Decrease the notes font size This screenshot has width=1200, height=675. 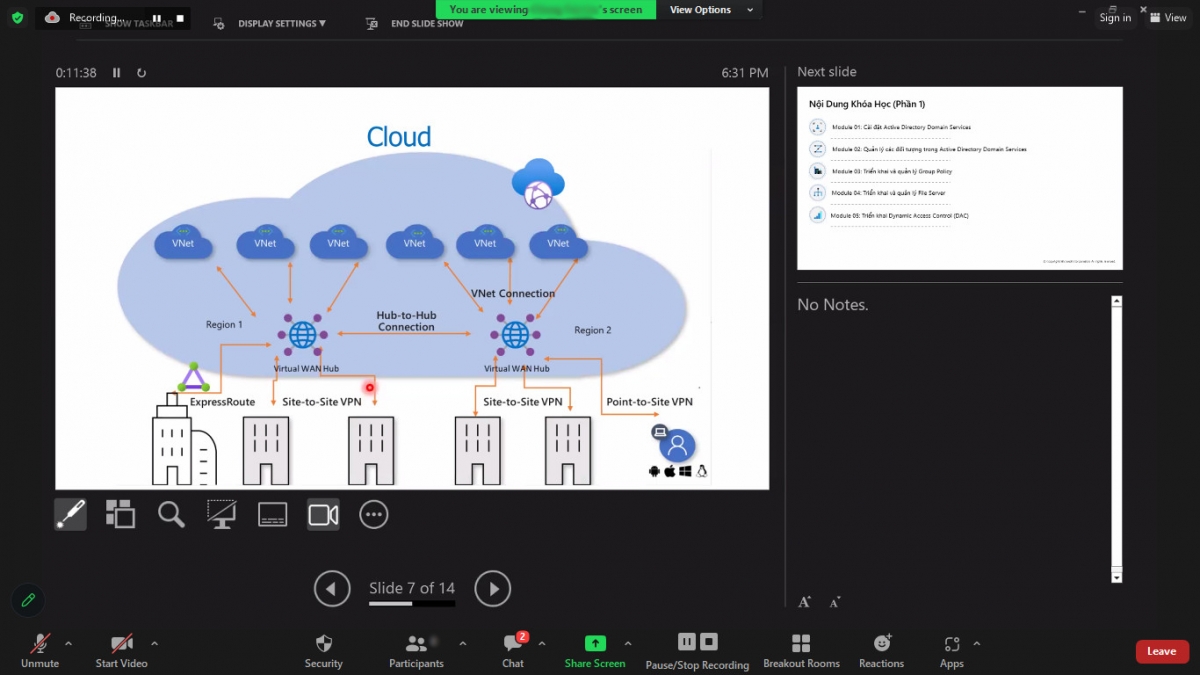835,602
